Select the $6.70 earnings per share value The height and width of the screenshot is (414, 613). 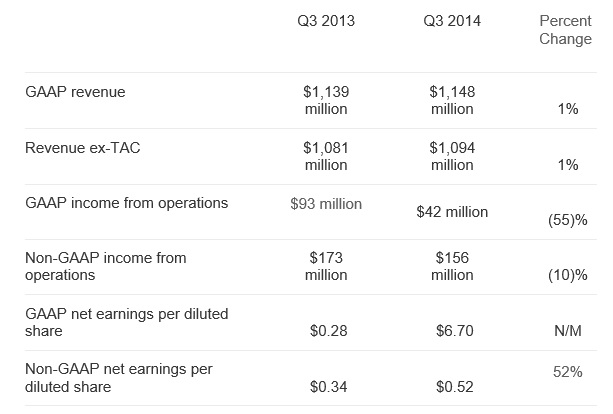click(452, 331)
